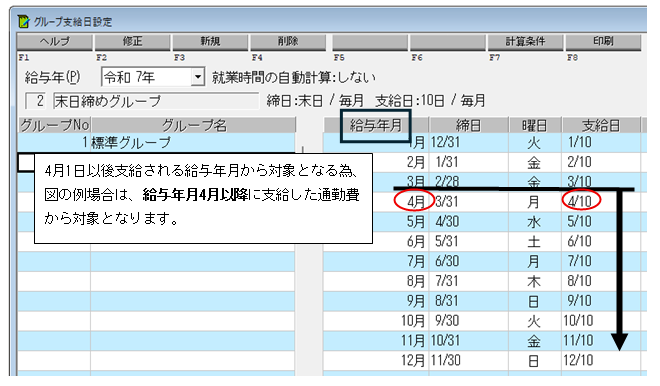Open the 給与年 dropdown arrow
This screenshot has height=386, width=660.
point(197,77)
